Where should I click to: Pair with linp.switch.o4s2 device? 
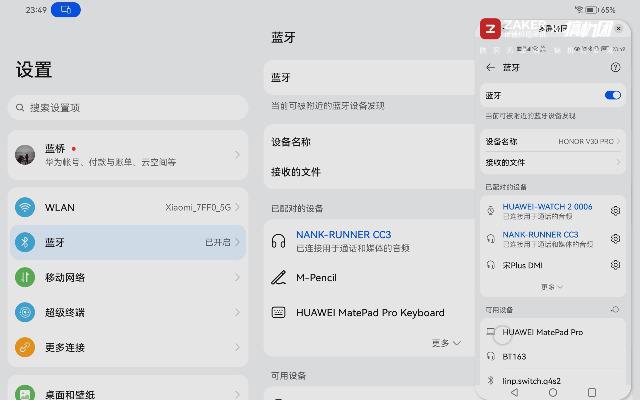(x=553, y=380)
